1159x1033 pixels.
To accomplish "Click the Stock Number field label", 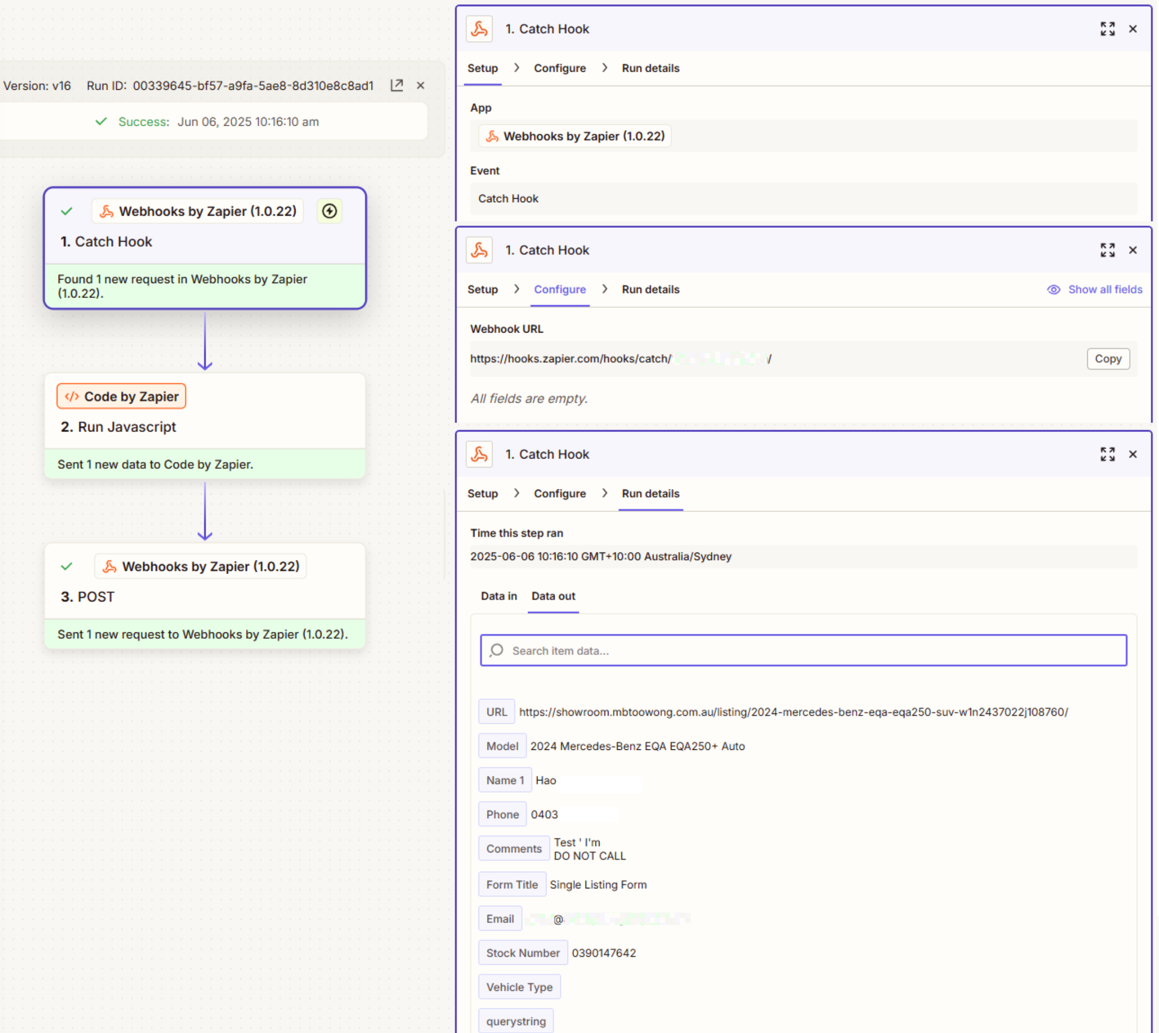I will 523,953.
